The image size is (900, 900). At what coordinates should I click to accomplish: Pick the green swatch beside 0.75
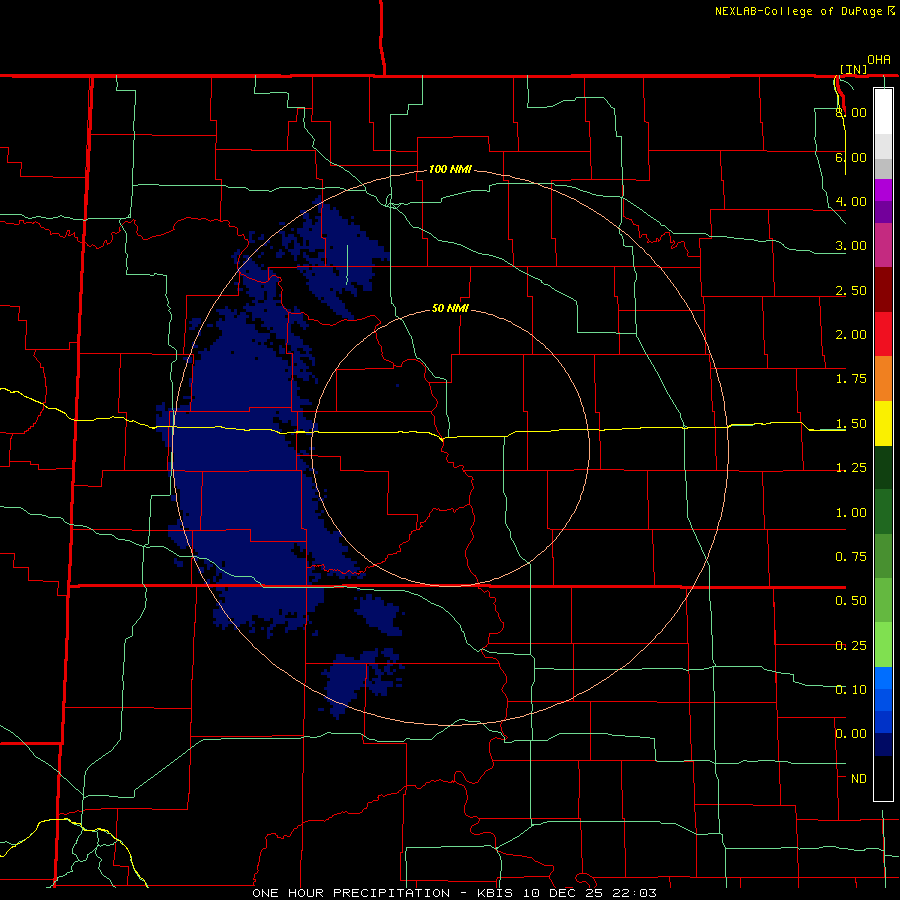[x=883, y=556]
